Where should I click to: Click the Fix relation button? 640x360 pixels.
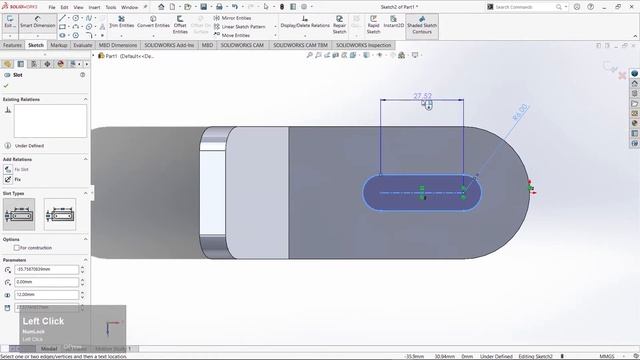point(8,180)
